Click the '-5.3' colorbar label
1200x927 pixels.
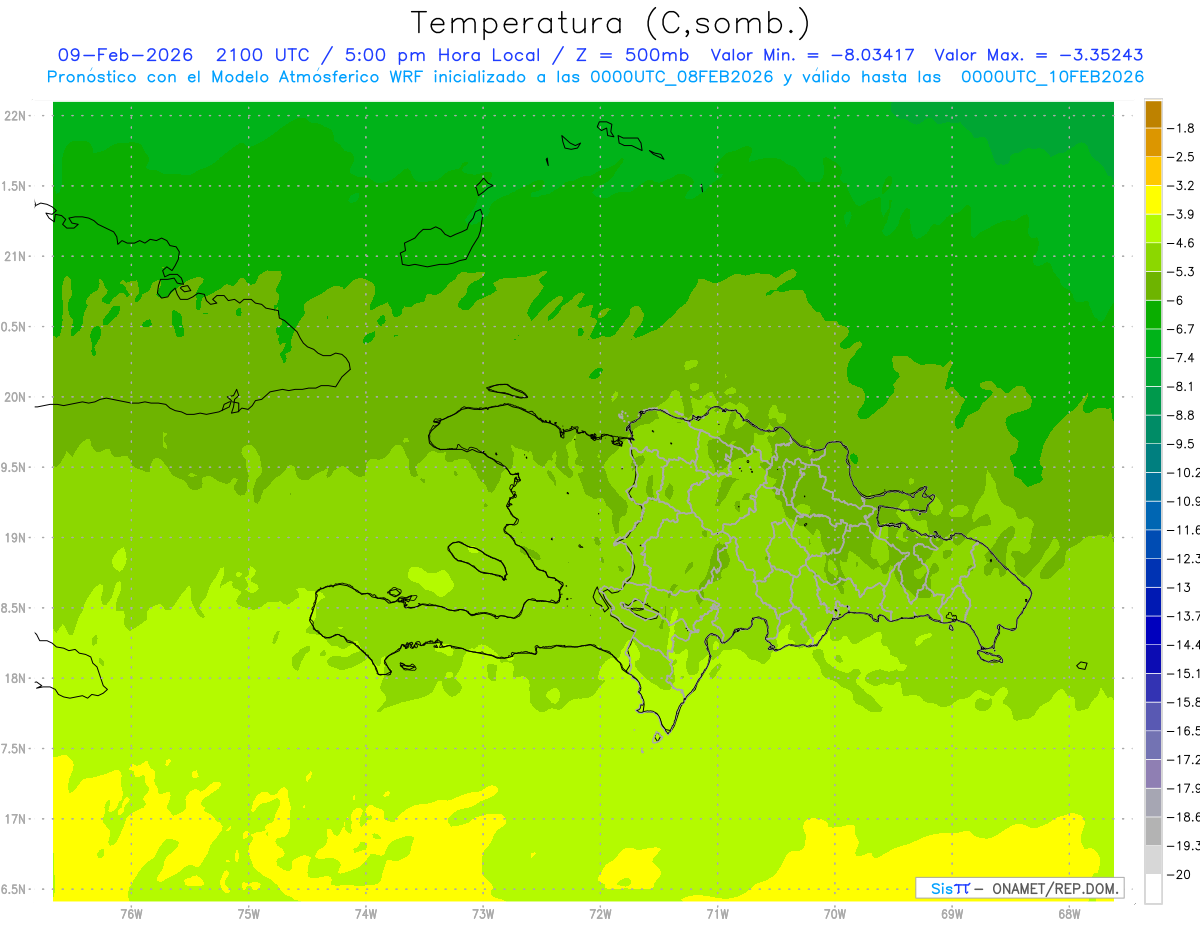(x=1182, y=271)
